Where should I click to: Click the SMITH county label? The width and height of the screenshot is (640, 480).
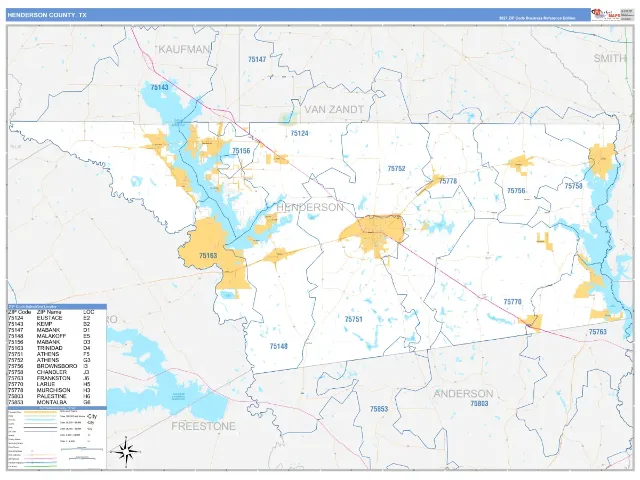point(609,58)
